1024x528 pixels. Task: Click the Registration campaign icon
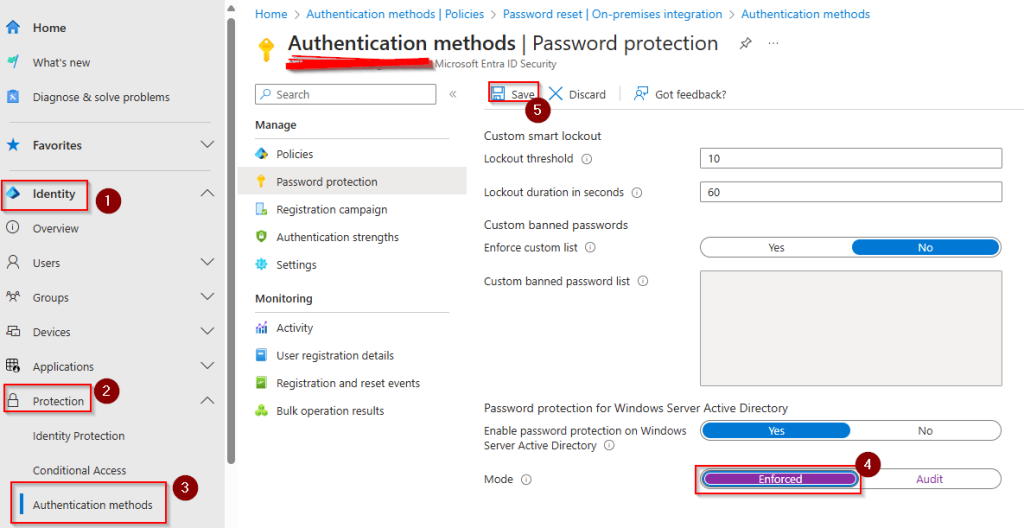point(262,210)
